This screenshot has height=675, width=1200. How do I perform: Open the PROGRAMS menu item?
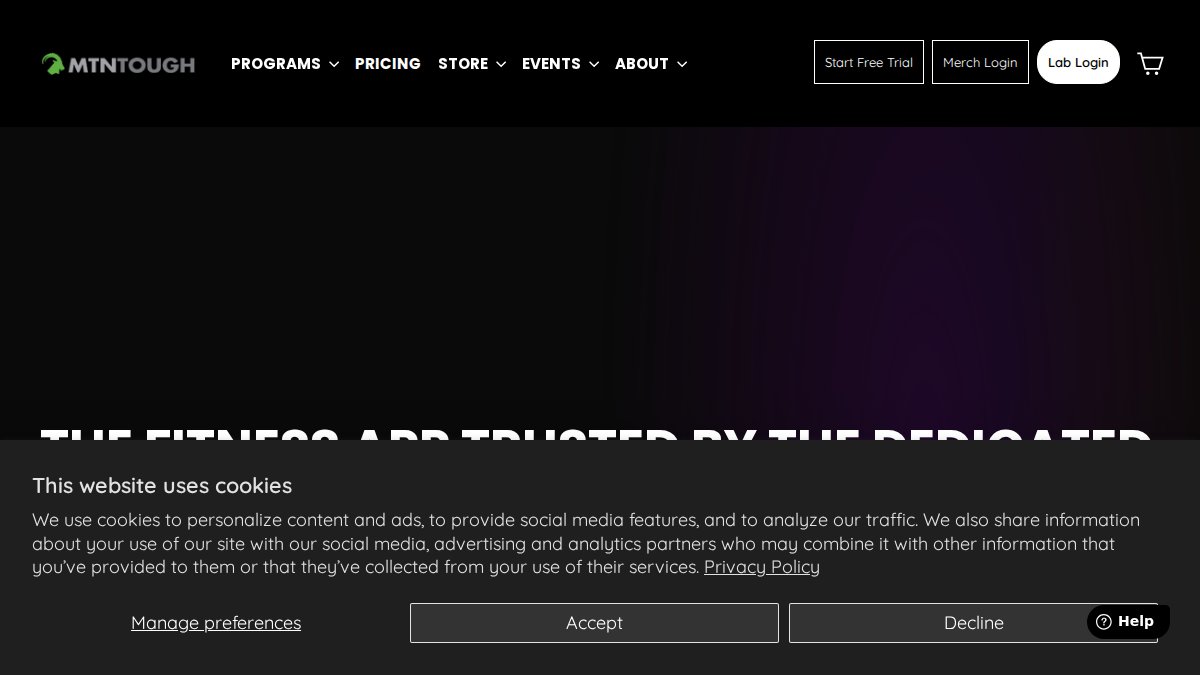276,63
